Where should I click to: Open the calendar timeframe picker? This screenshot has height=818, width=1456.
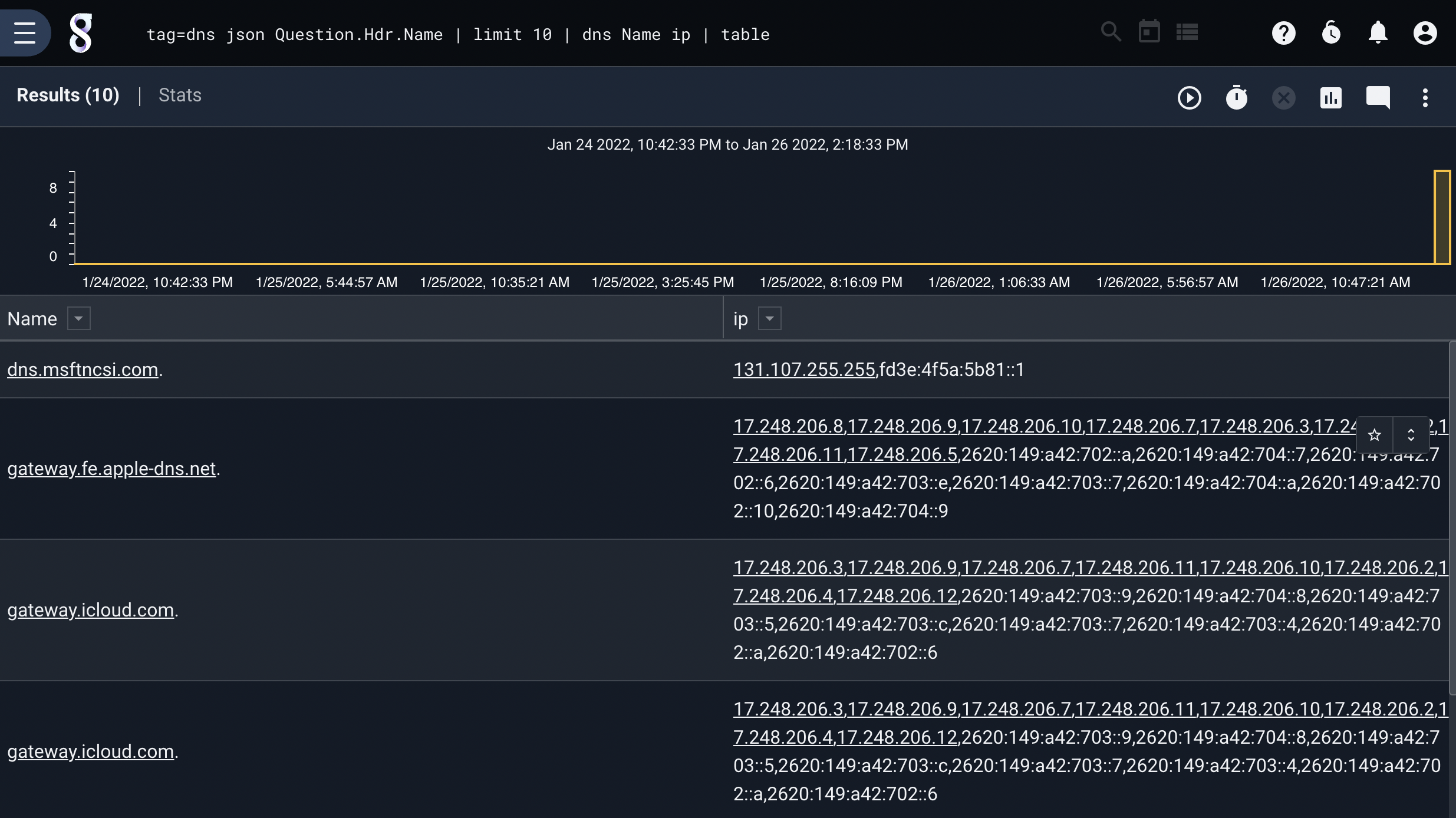coord(1149,32)
